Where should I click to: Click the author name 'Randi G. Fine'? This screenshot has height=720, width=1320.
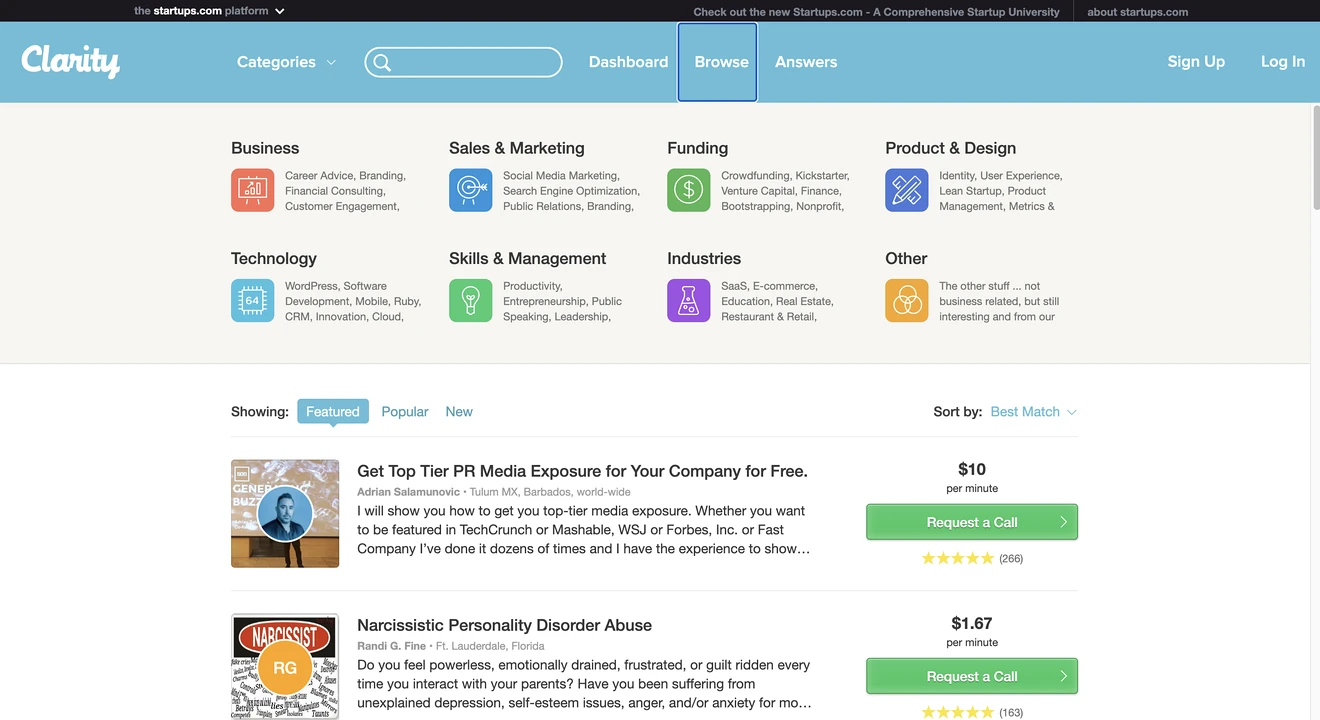click(x=391, y=646)
